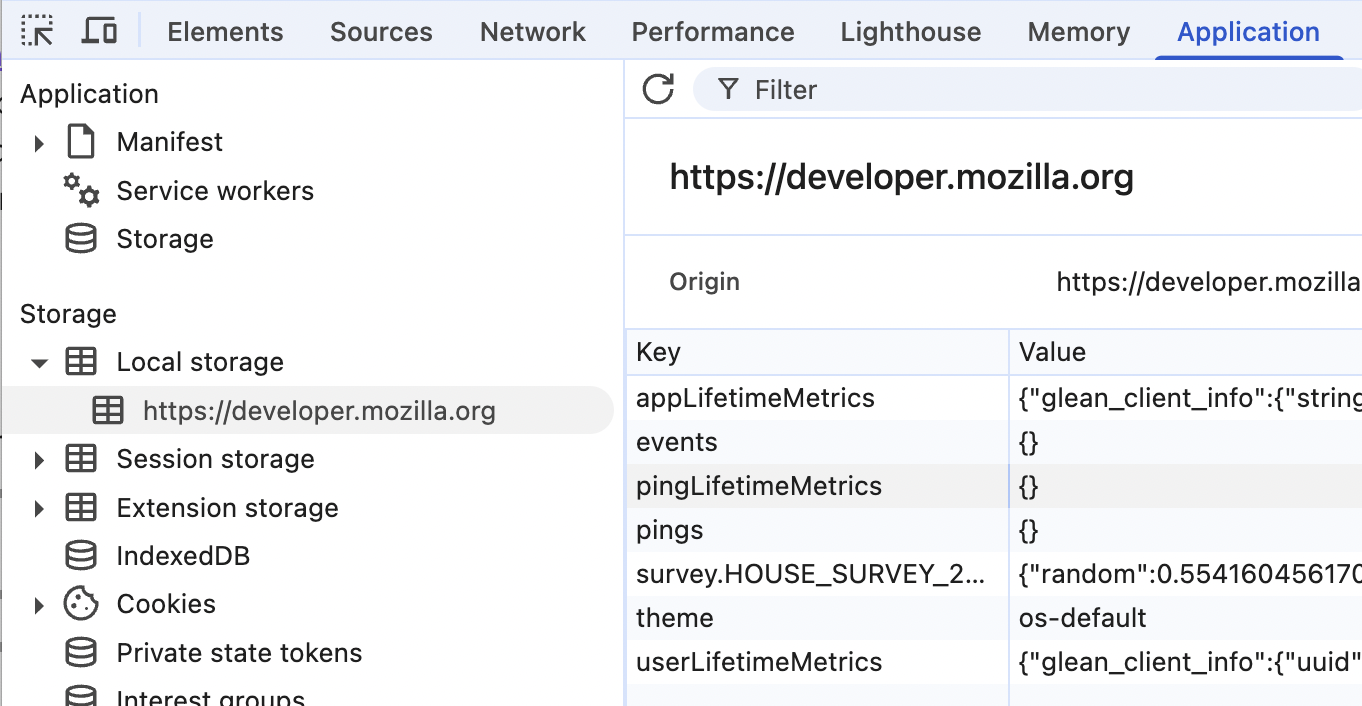This screenshot has height=706, width=1362.
Task: Toggle the device toolbar icon
Action: tap(99, 32)
